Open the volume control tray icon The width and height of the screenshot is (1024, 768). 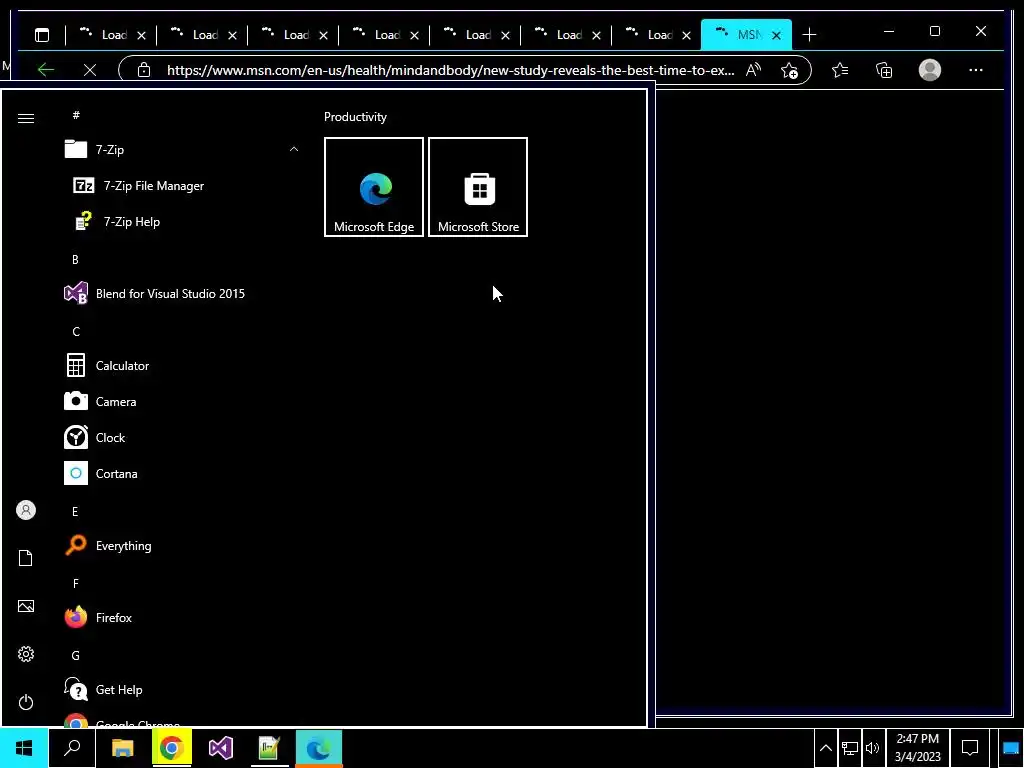click(872, 748)
